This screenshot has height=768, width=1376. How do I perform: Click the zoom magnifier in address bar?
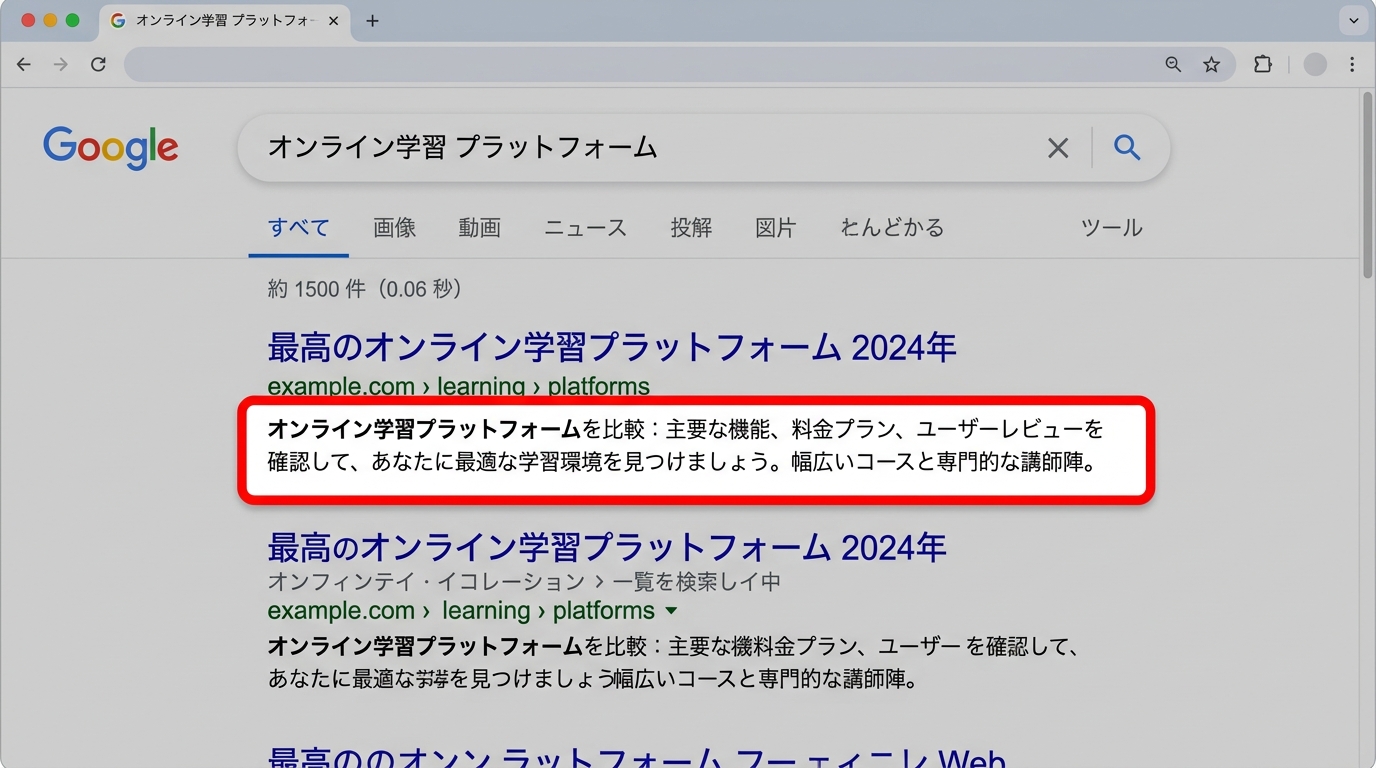(x=1173, y=64)
